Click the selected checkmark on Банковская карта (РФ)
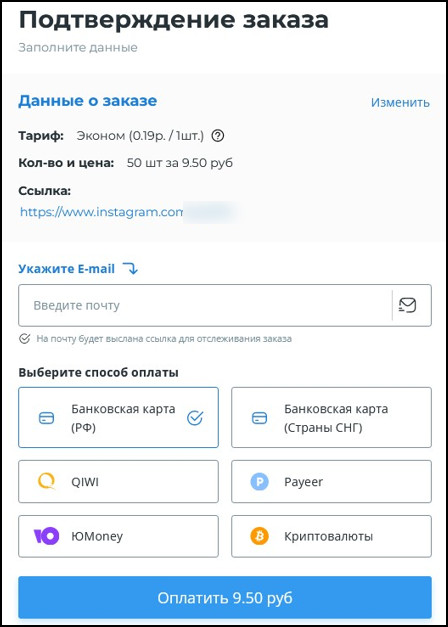This screenshot has width=448, height=627. (195, 418)
